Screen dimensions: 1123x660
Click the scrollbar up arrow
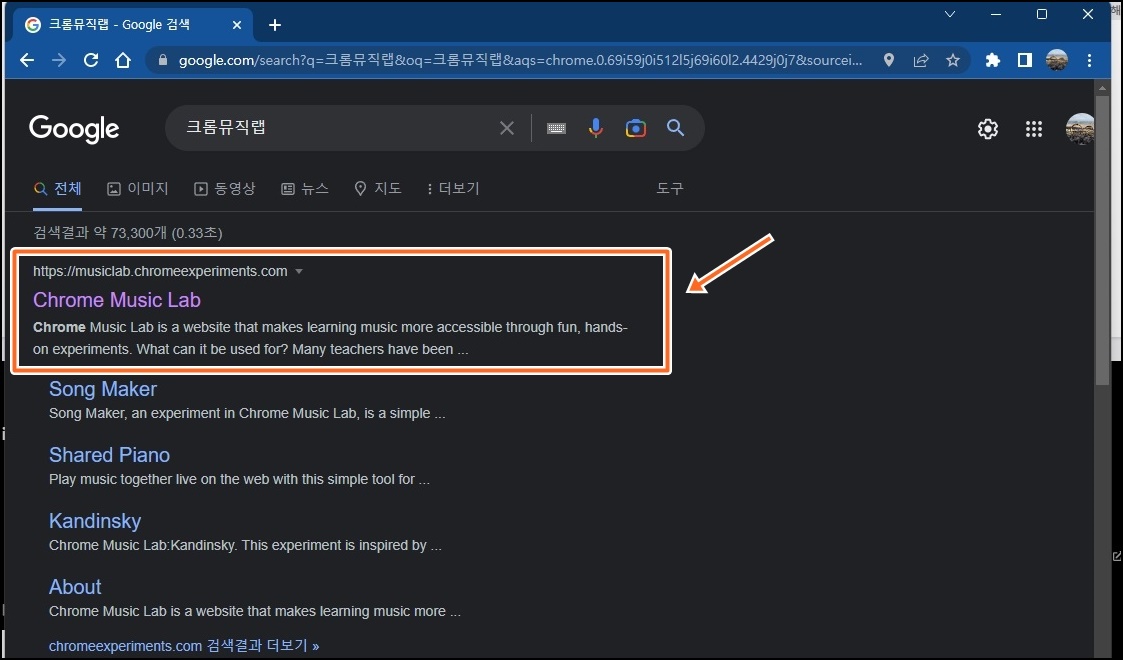(x=1102, y=87)
